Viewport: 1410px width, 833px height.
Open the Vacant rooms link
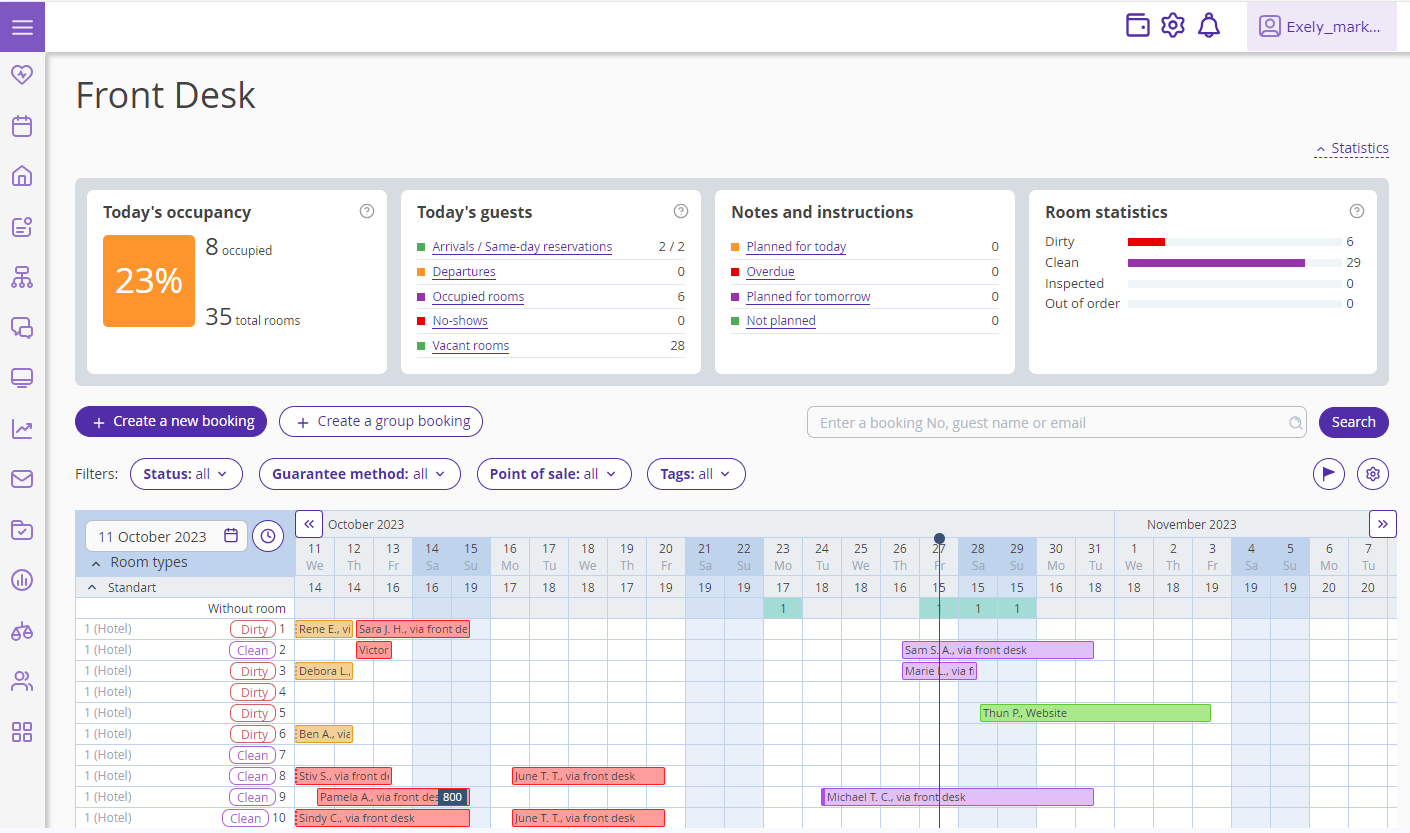tap(471, 346)
